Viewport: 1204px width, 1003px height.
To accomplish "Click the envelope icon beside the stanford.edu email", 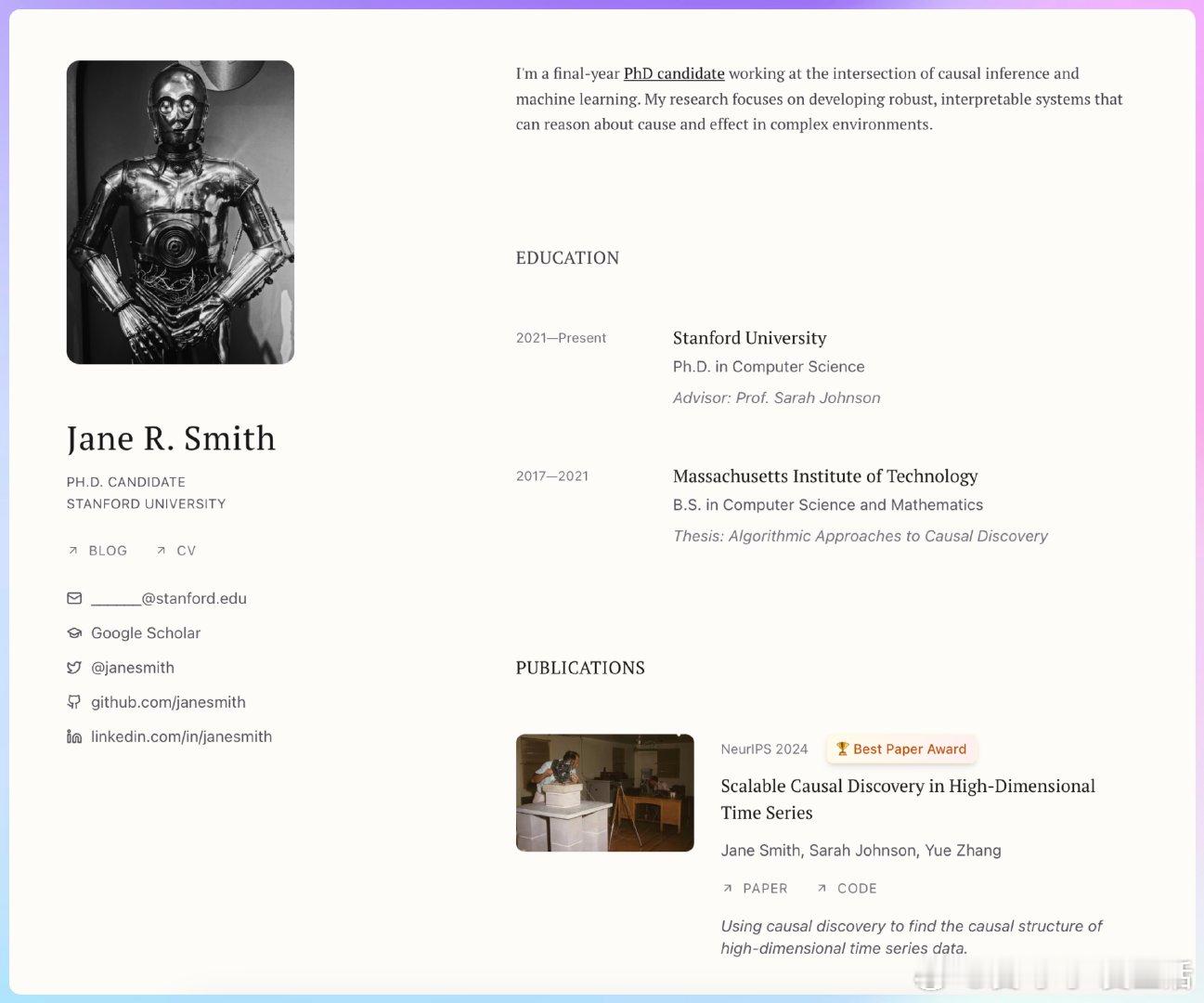I will [74, 598].
